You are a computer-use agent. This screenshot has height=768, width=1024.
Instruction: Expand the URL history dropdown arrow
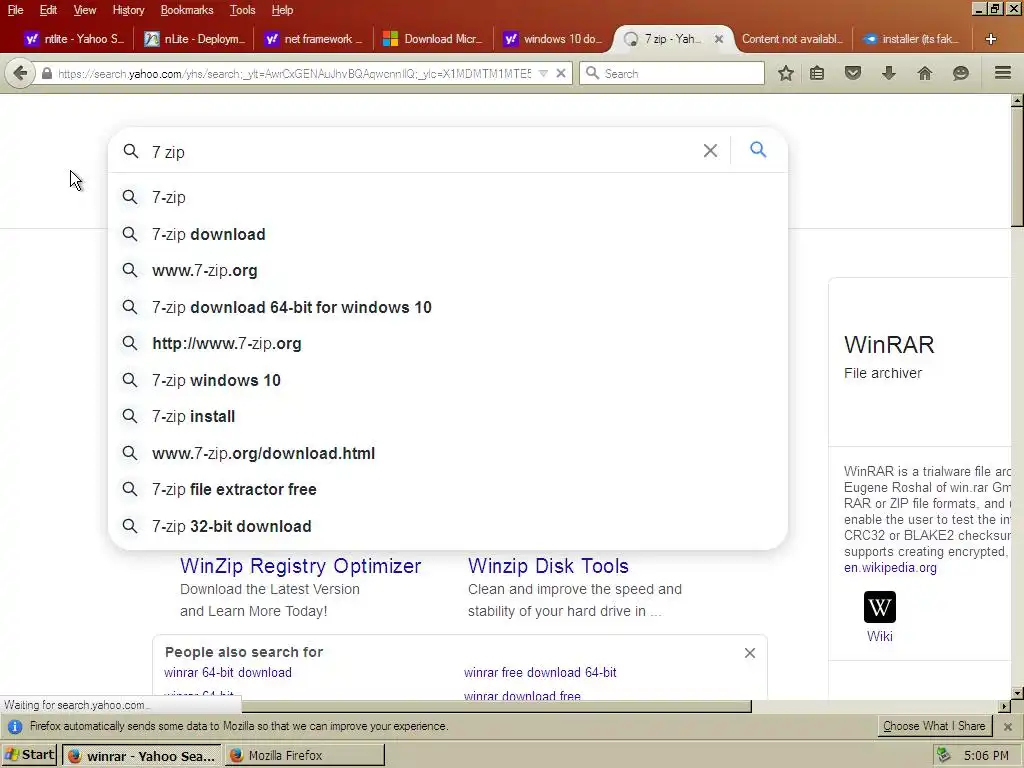(543, 73)
